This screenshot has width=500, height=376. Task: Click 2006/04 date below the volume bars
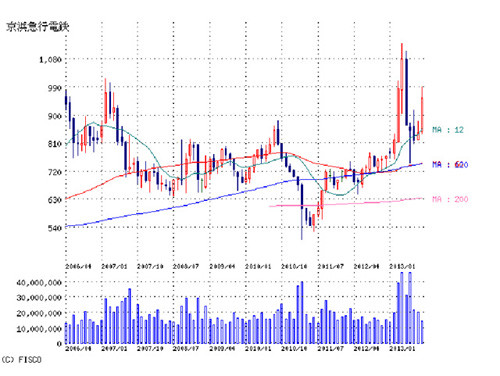[78, 348]
